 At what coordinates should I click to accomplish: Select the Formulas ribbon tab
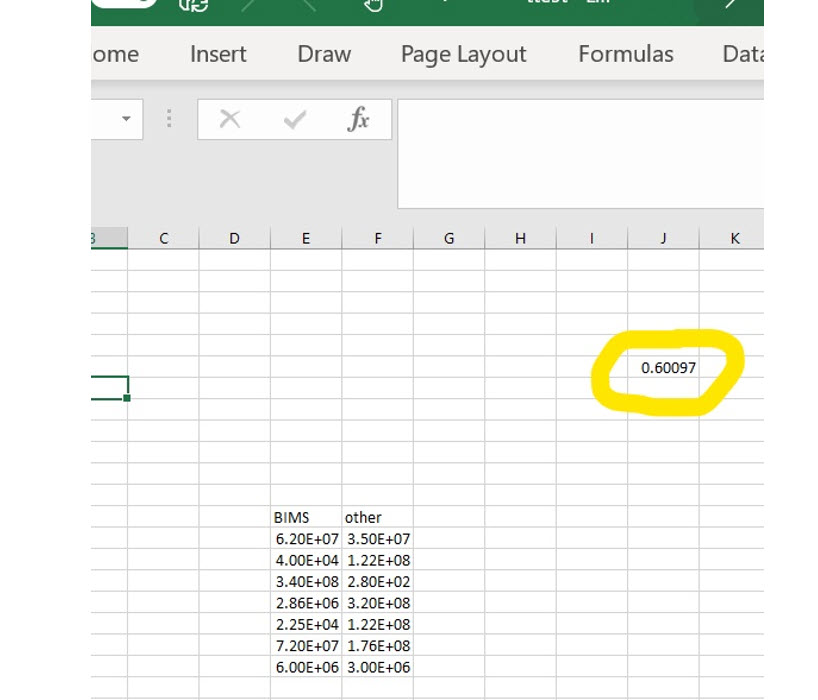pyautogui.click(x=625, y=54)
